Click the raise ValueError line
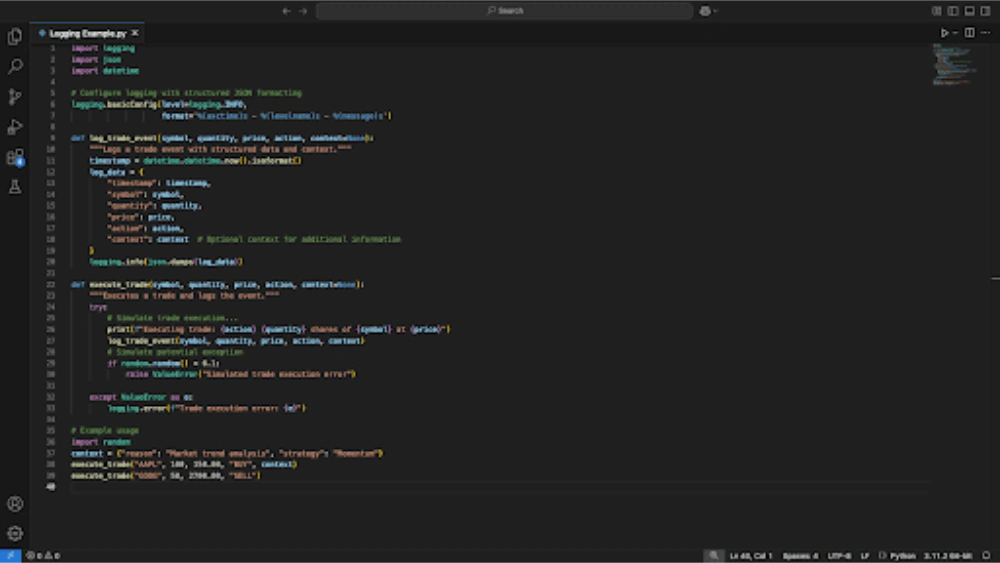The image size is (1000, 563). click(x=240, y=374)
